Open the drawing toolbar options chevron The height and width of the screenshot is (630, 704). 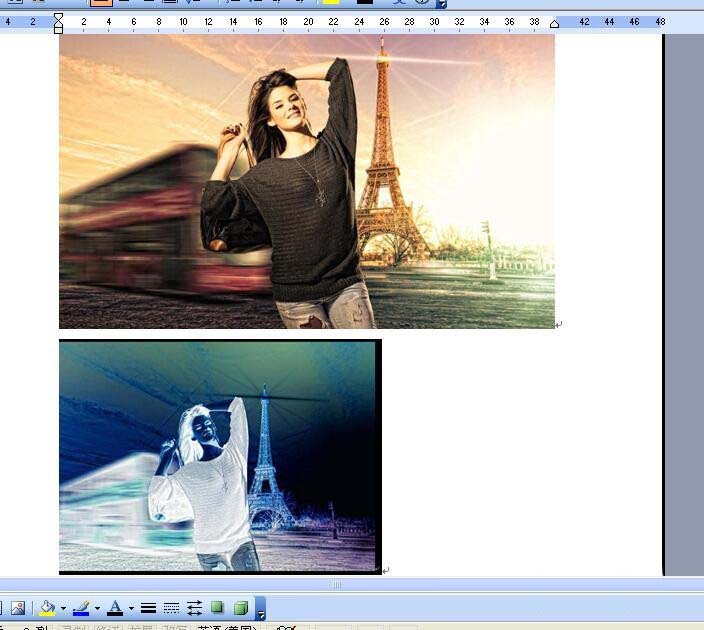pos(261,609)
